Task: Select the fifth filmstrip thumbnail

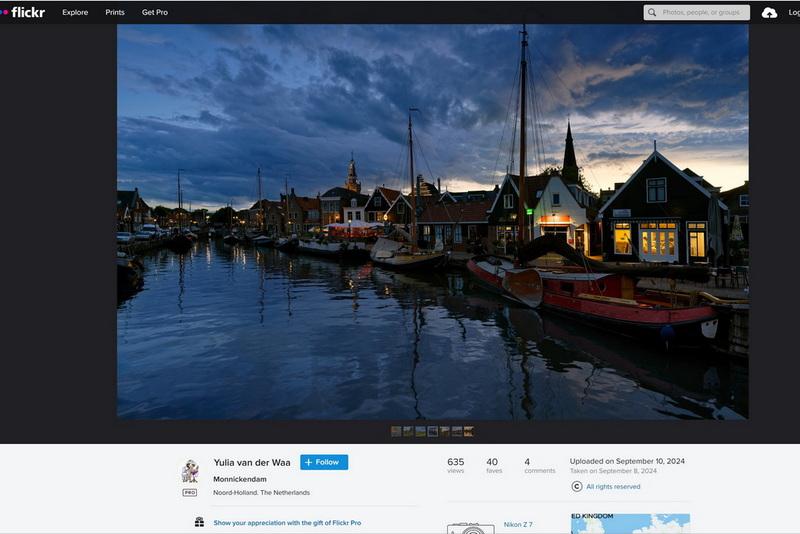Action: point(445,431)
